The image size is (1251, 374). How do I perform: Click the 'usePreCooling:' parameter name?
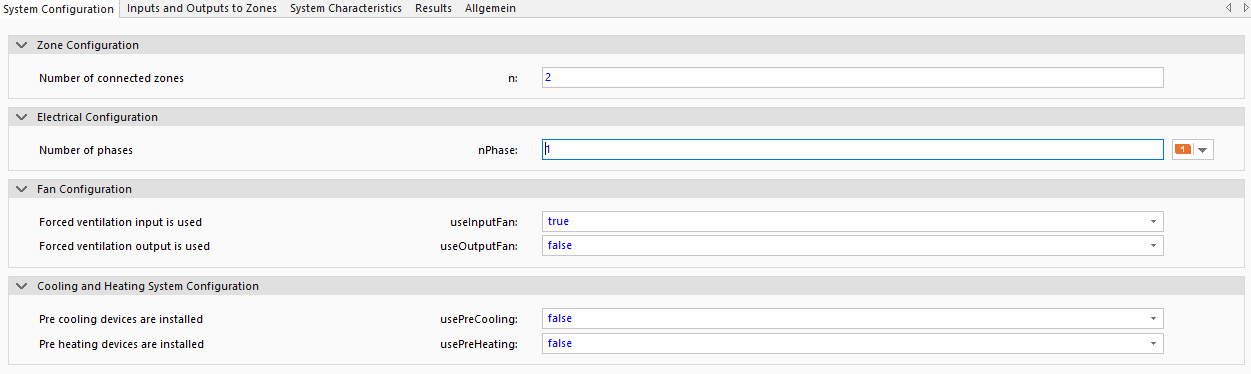(480, 319)
